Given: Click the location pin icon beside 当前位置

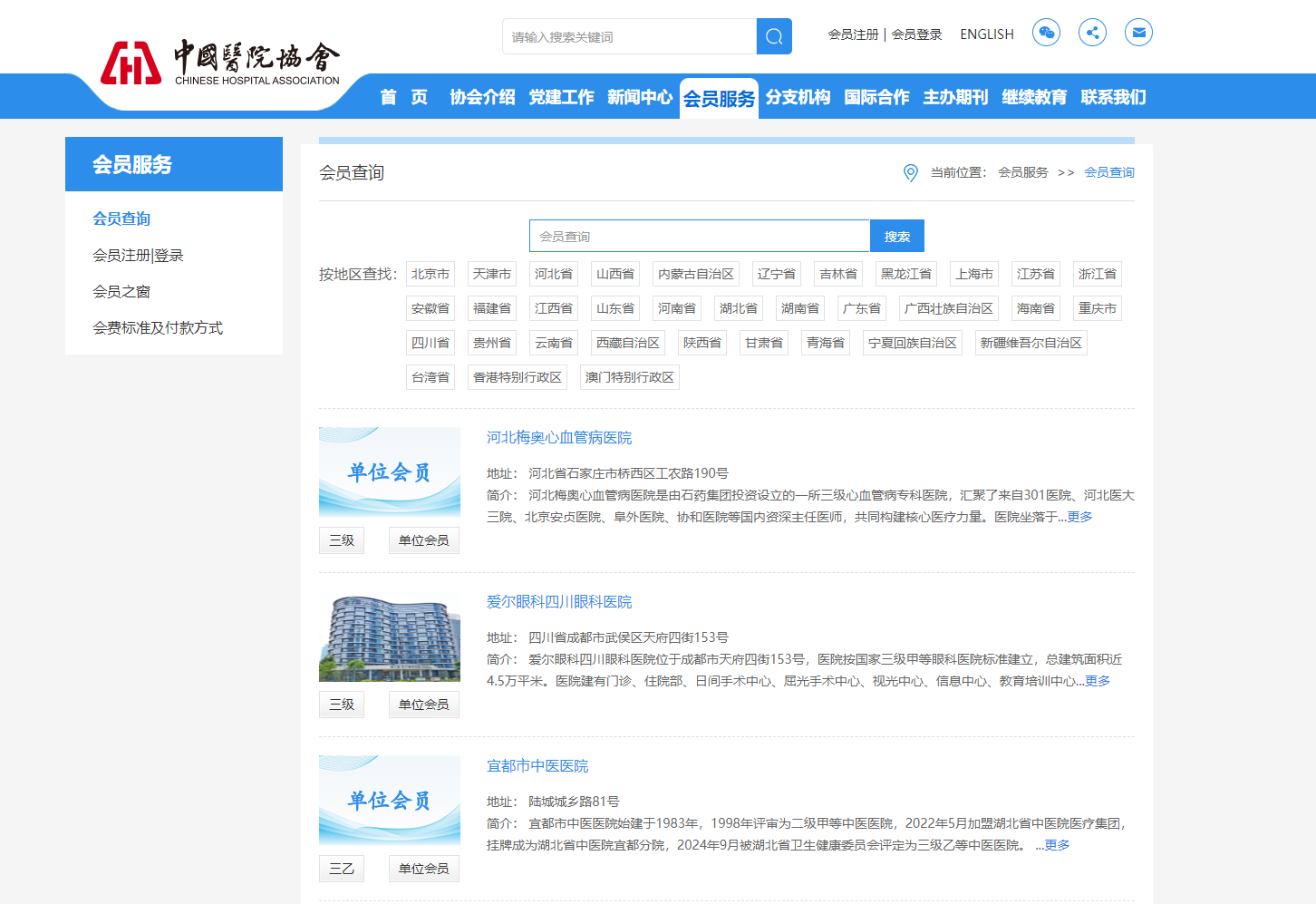Looking at the screenshot, I should 911,172.
